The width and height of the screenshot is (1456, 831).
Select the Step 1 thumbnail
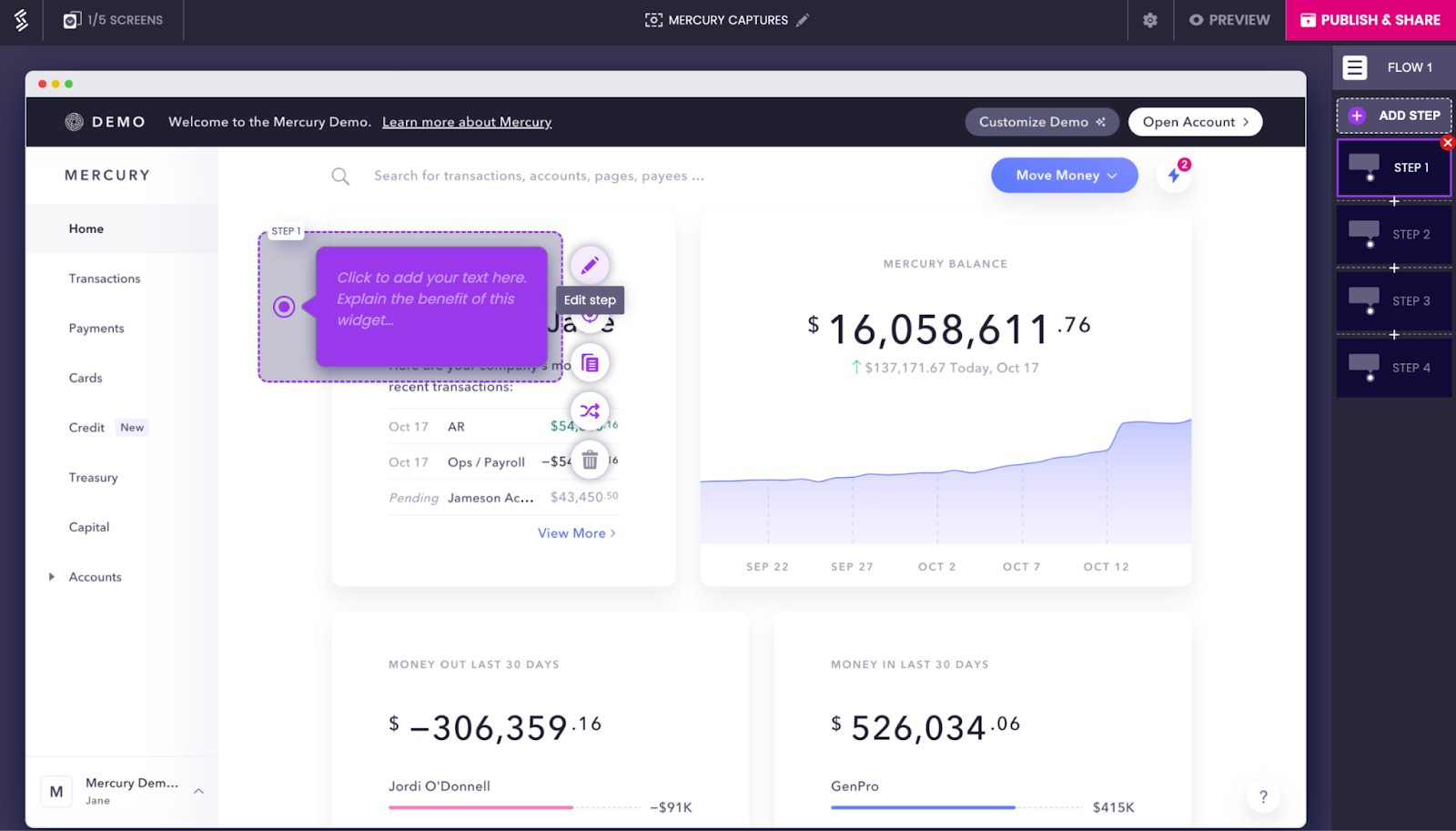(1394, 167)
